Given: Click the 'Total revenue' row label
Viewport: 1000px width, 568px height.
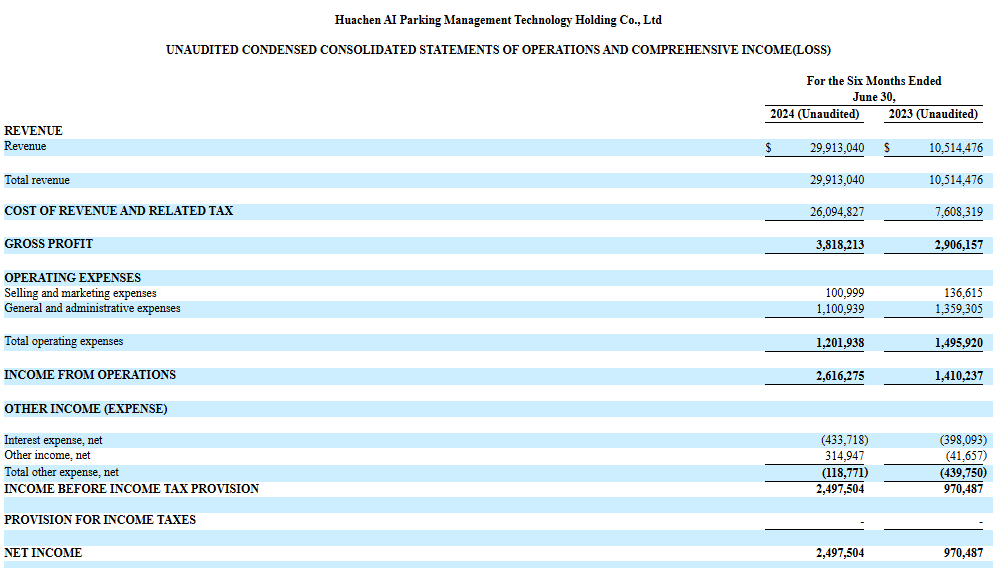Looking at the screenshot, I should point(36,180).
